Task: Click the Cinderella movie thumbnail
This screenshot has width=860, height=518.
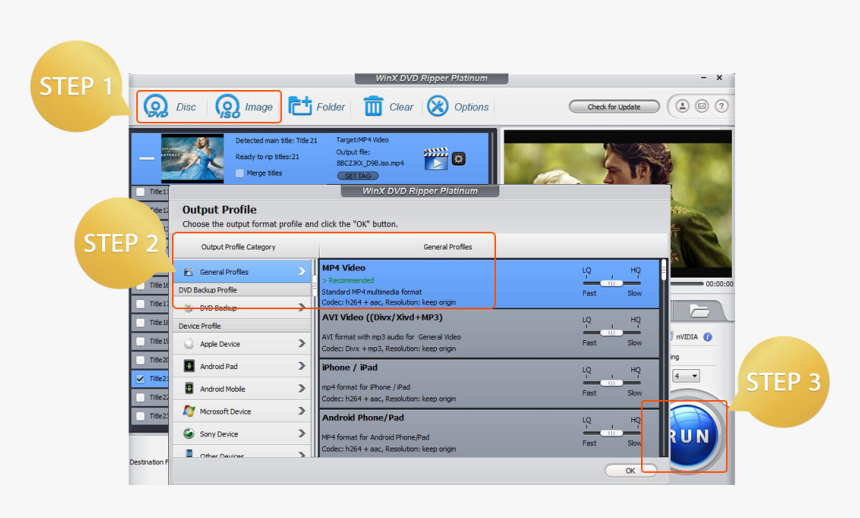Action: click(192, 158)
